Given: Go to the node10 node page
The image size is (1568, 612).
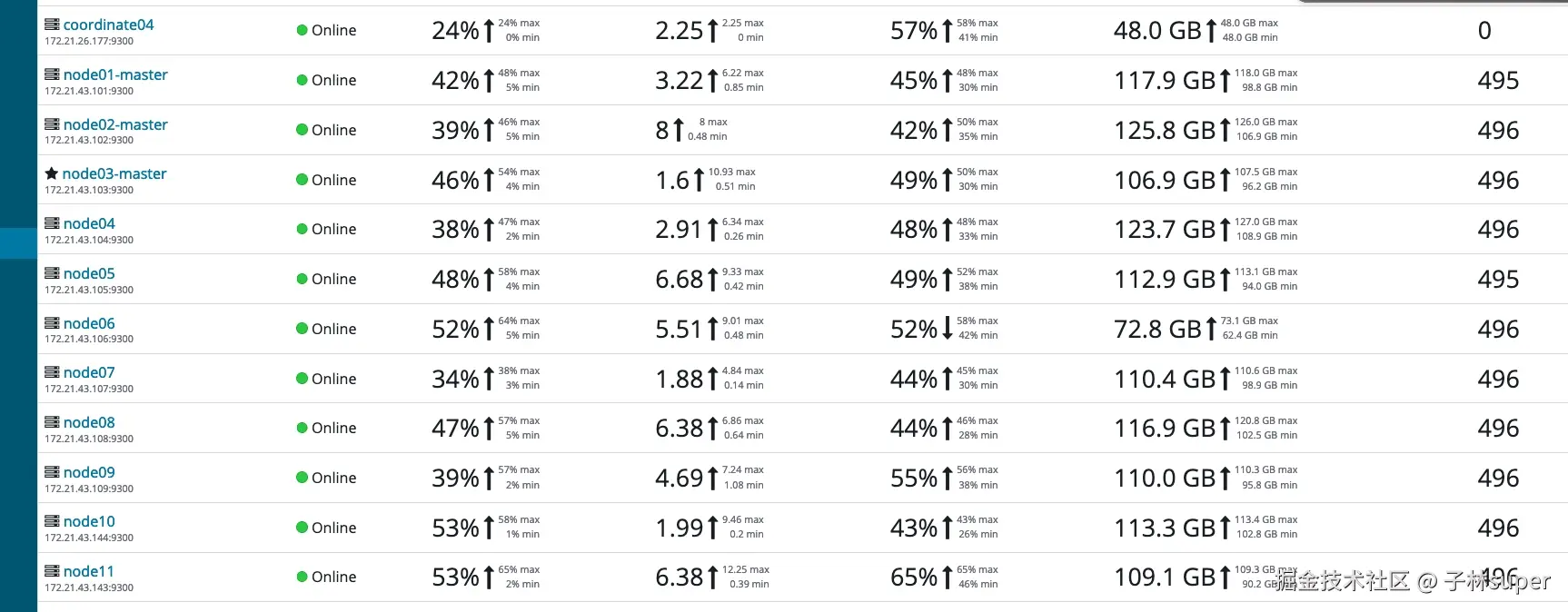Looking at the screenshot, I should (89, 521).
